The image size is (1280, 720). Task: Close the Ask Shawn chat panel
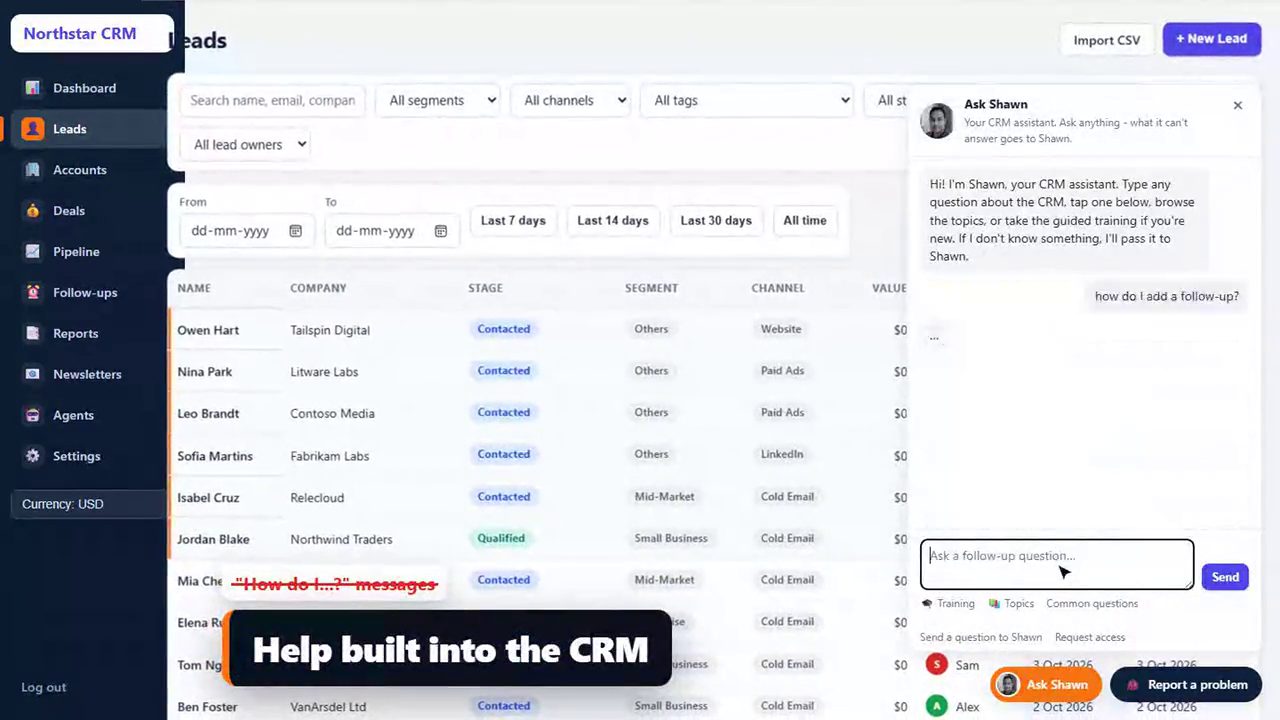coord(1238,105)
